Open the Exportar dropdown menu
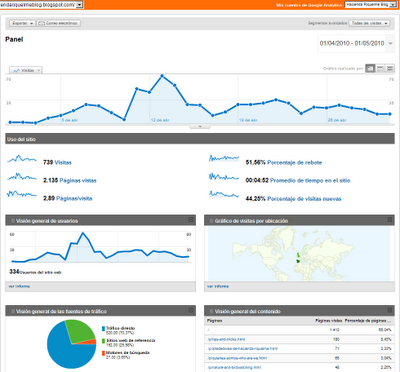Viewport: 400px width, 372px height. pyautogui.click(x=22, y=23)
